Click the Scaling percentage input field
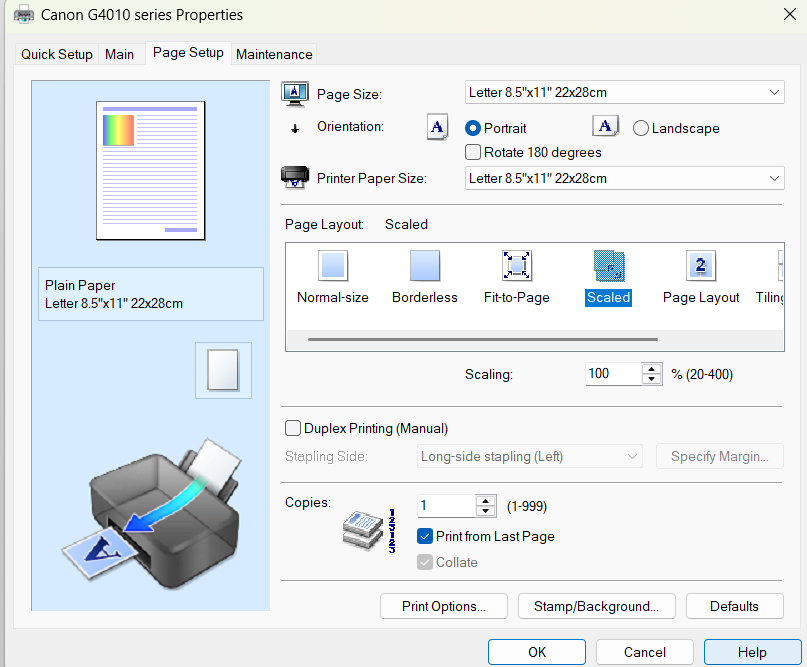 613,374
